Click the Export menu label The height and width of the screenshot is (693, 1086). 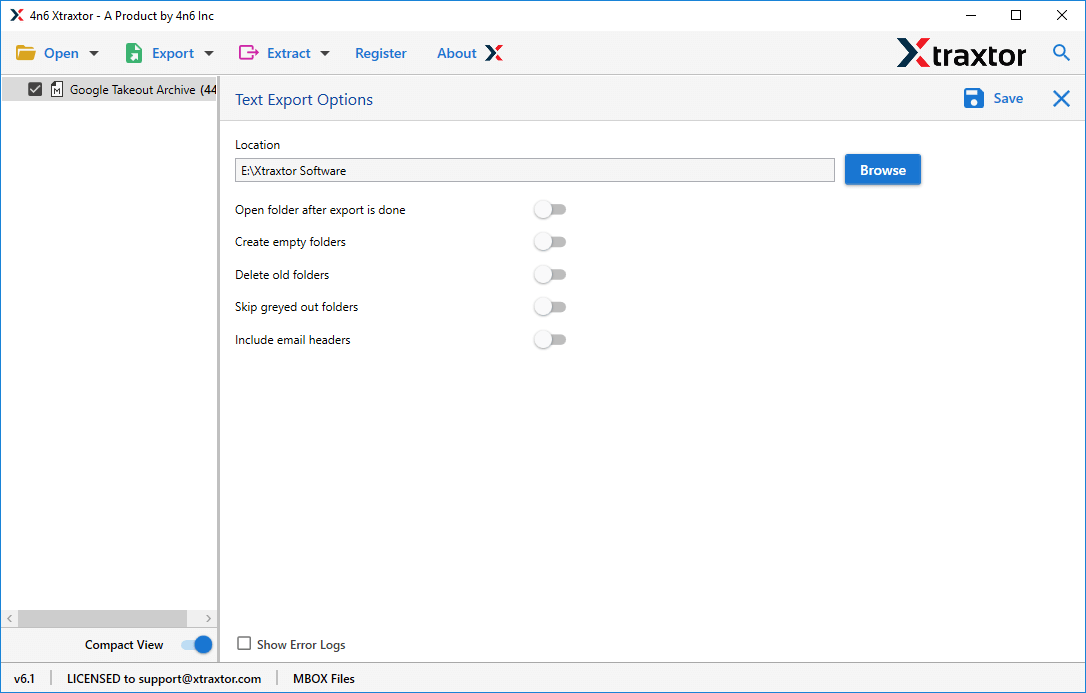(173, 53)
